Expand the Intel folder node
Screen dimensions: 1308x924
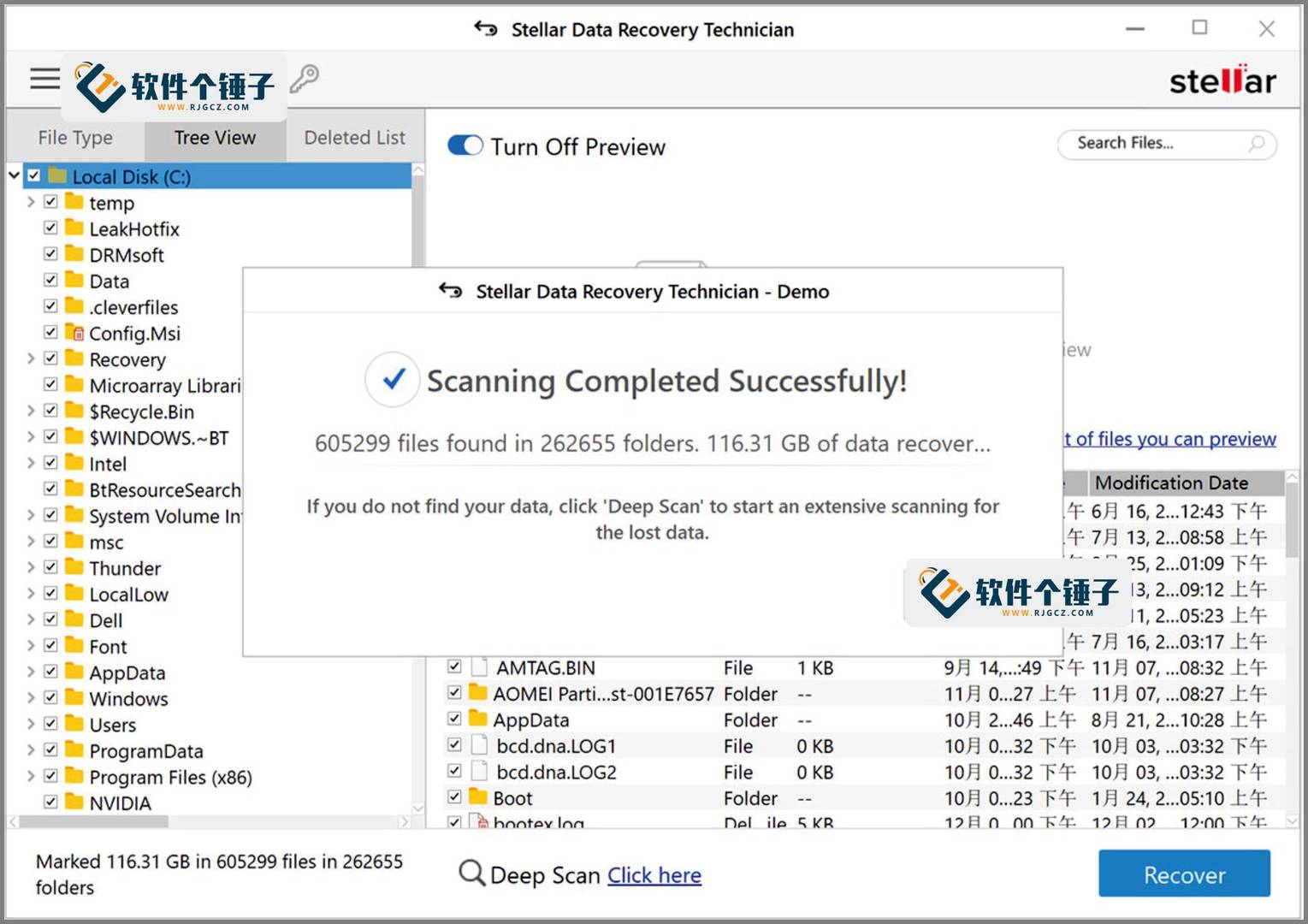click(x=31, y=463)
